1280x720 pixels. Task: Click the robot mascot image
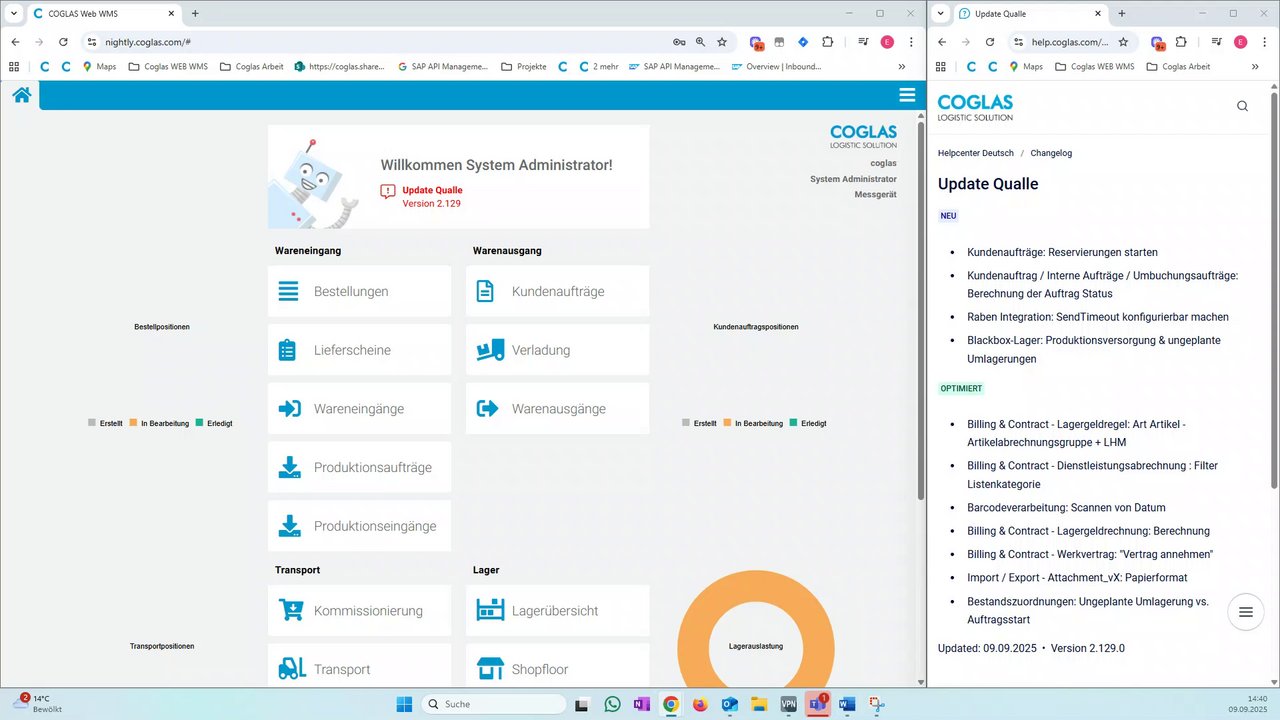point(315,182)
